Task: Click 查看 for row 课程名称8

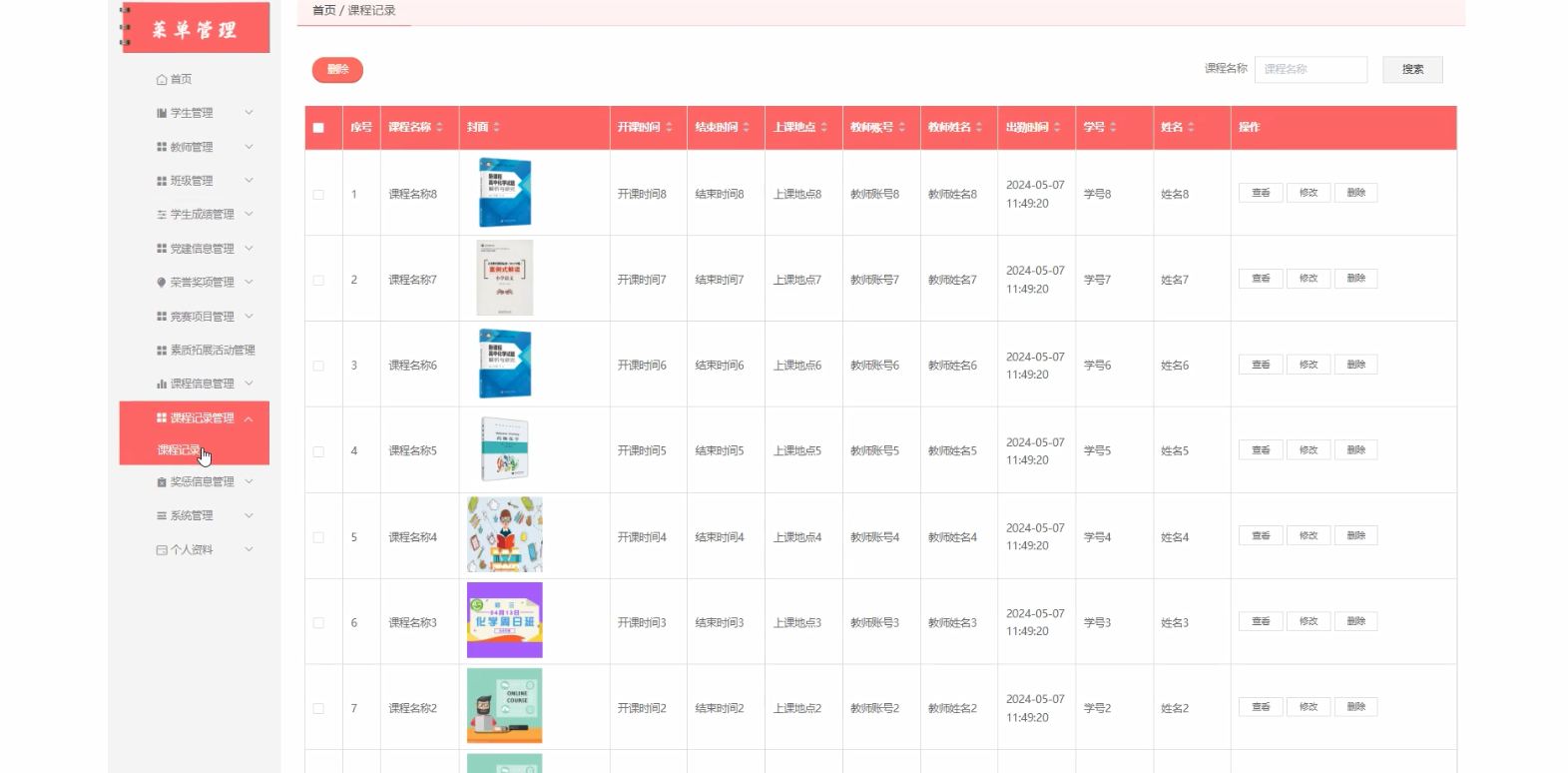Action: (x=1261, y=193)
